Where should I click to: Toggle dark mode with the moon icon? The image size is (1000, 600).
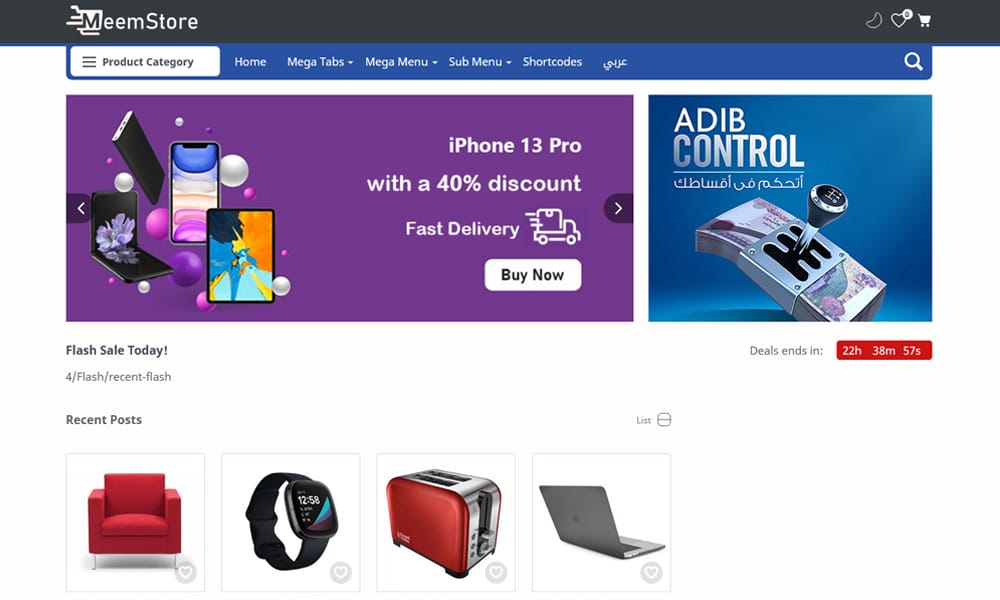[x=874, y=20]
